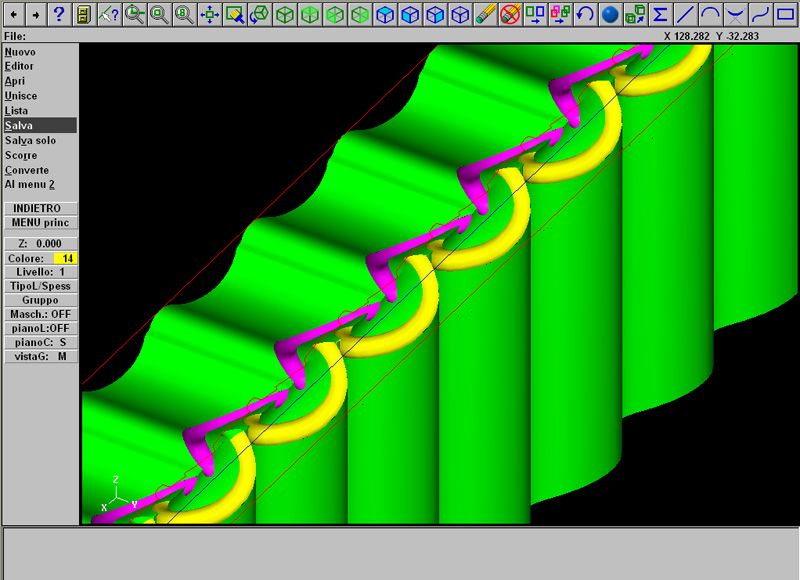The height and width of the screenshot is (580, 800).
Task: Click the multicolor squares copy icon
Action: pyautogui.click(x=560, y=15)
